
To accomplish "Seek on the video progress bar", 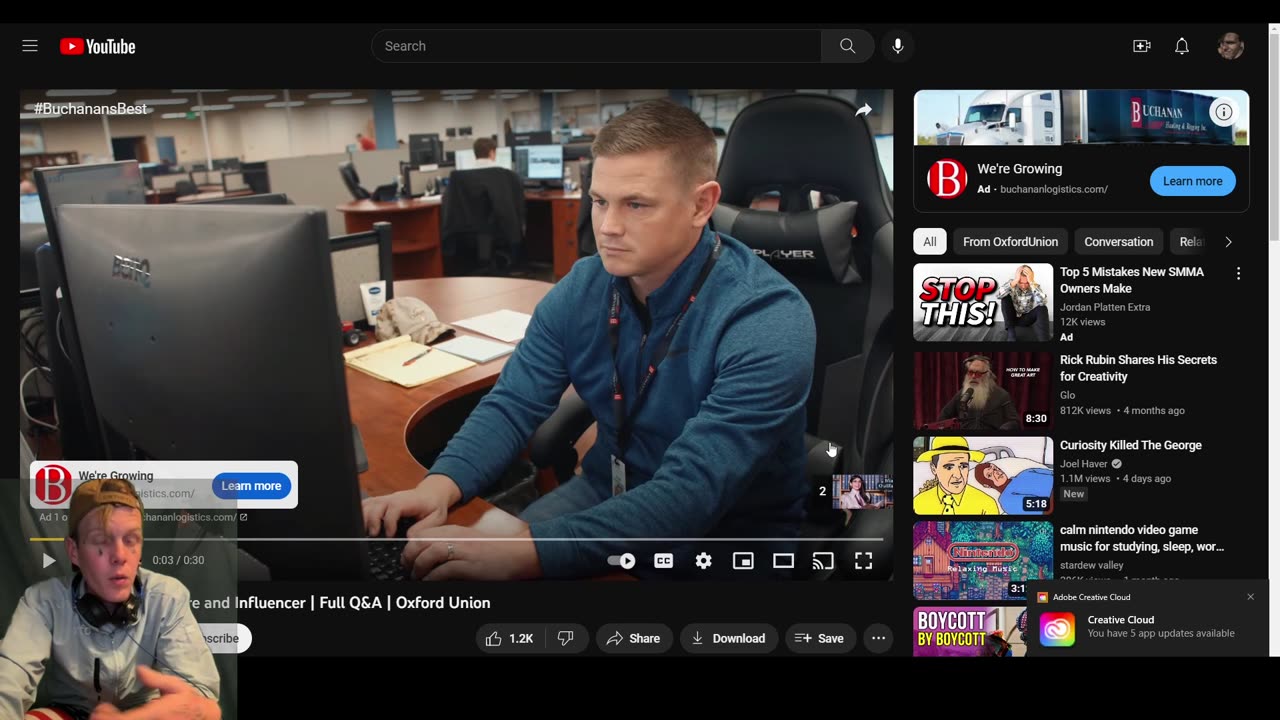I will click(x=456, y=539).
